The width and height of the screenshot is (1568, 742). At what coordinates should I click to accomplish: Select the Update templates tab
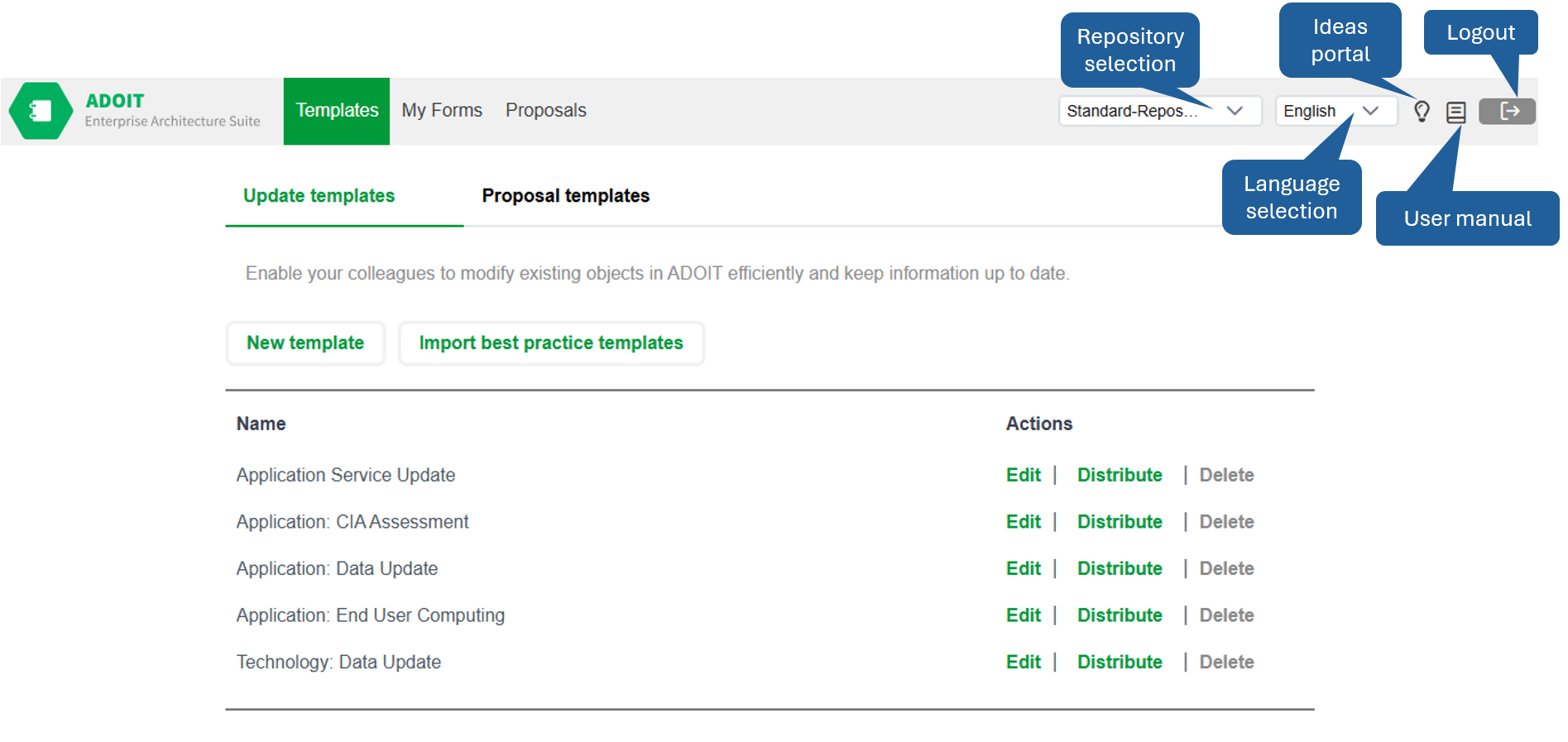[319, 196]
